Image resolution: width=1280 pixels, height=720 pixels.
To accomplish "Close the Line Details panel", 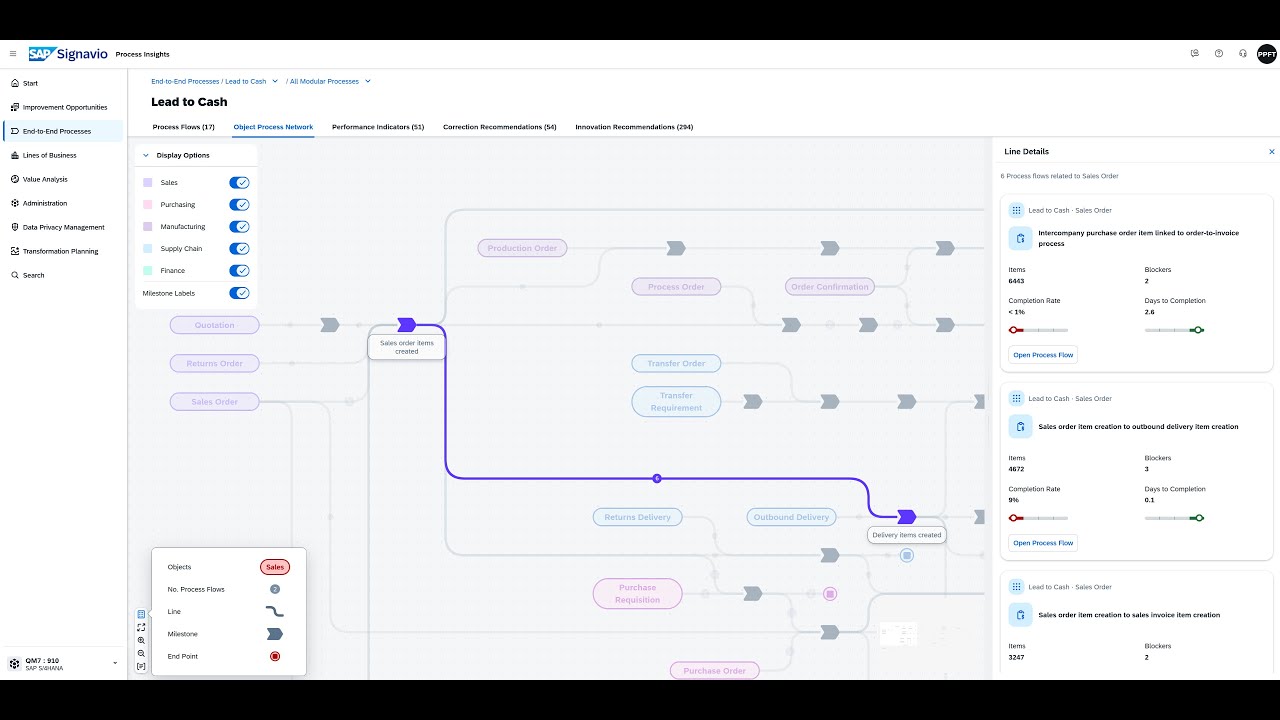I will point(1272,152).
